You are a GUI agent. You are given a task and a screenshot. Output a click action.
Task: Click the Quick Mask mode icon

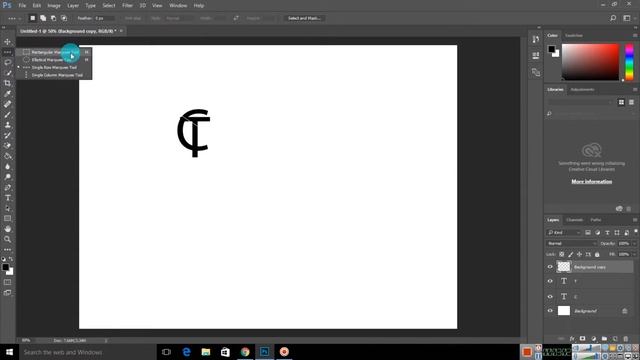tap(7, 282)
